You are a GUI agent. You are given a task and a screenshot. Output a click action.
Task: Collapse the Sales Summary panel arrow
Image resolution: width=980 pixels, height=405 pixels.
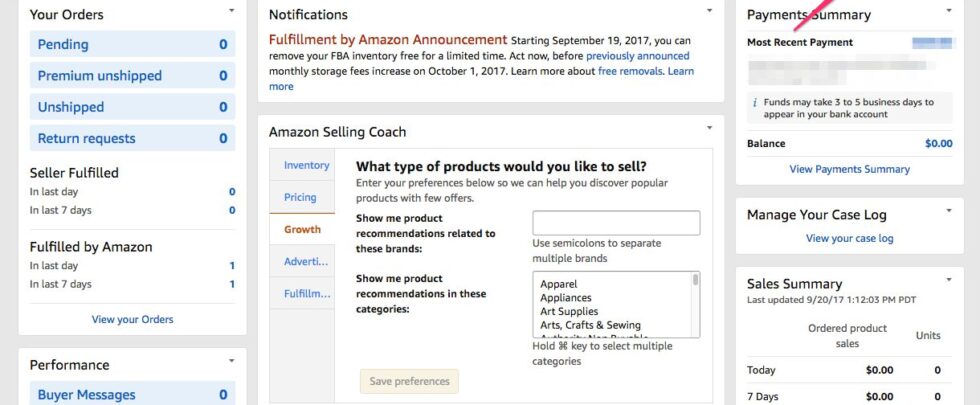coord(949,280)
